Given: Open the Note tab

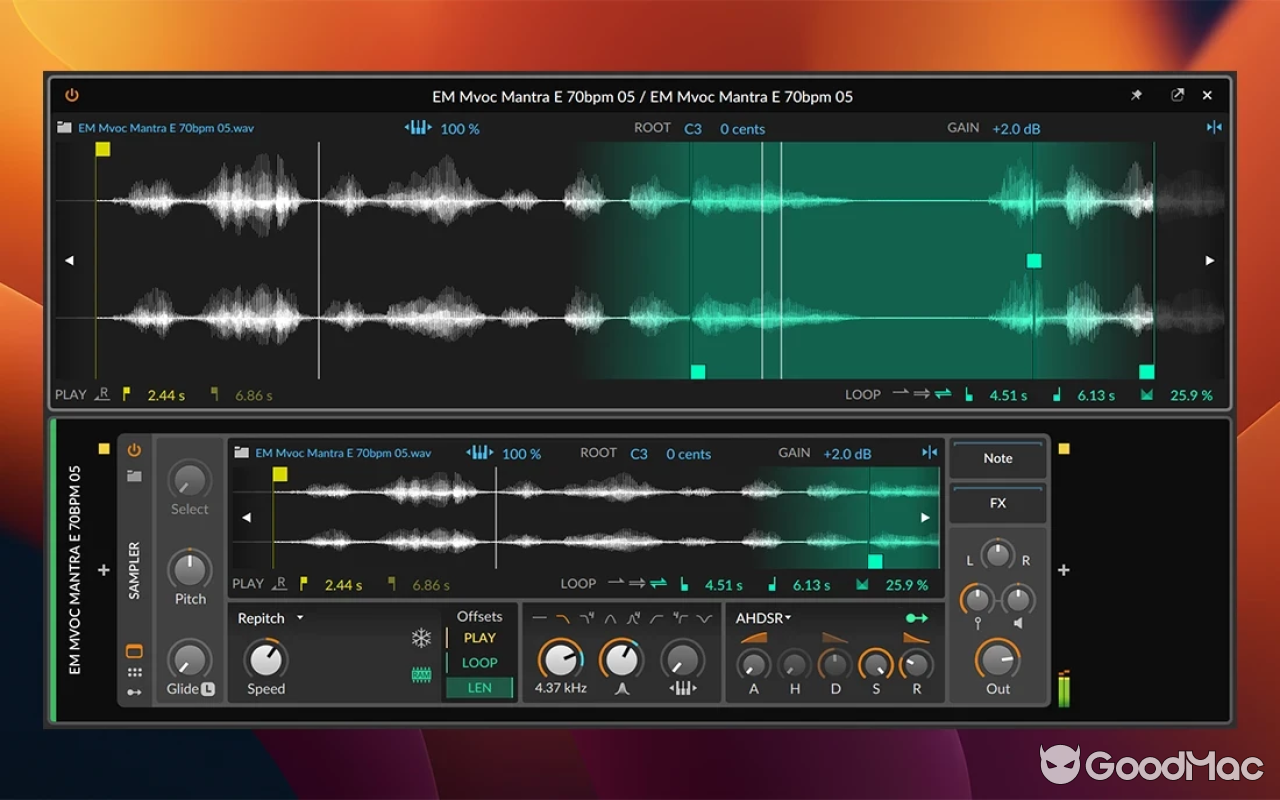Looking at the screenshot, I should [997, 458].
